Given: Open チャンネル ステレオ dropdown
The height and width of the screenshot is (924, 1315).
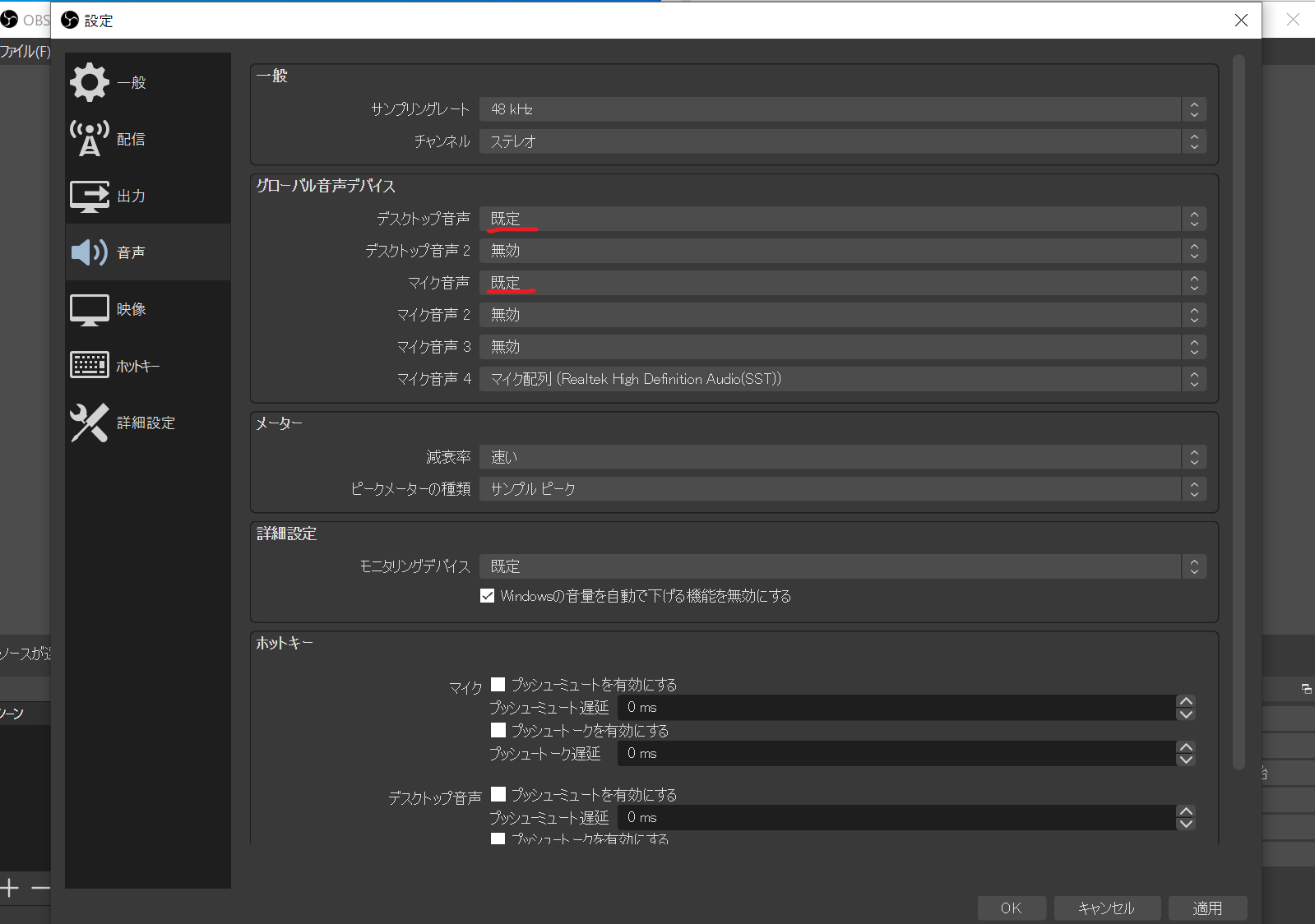Looking at the screenshot, I should 843,141.
